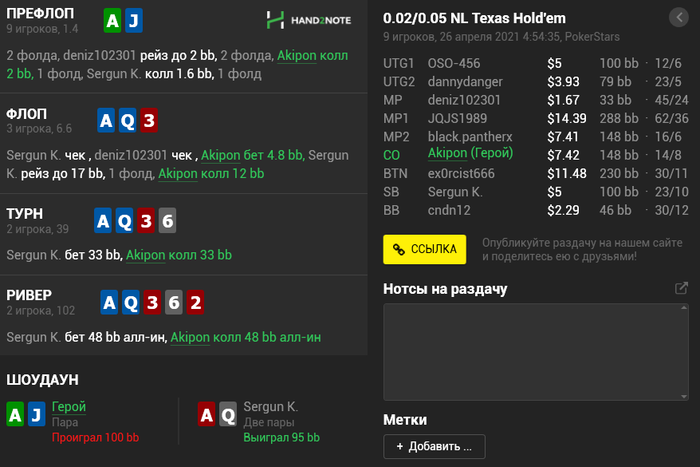Select player dannydanger in the list

465,82
